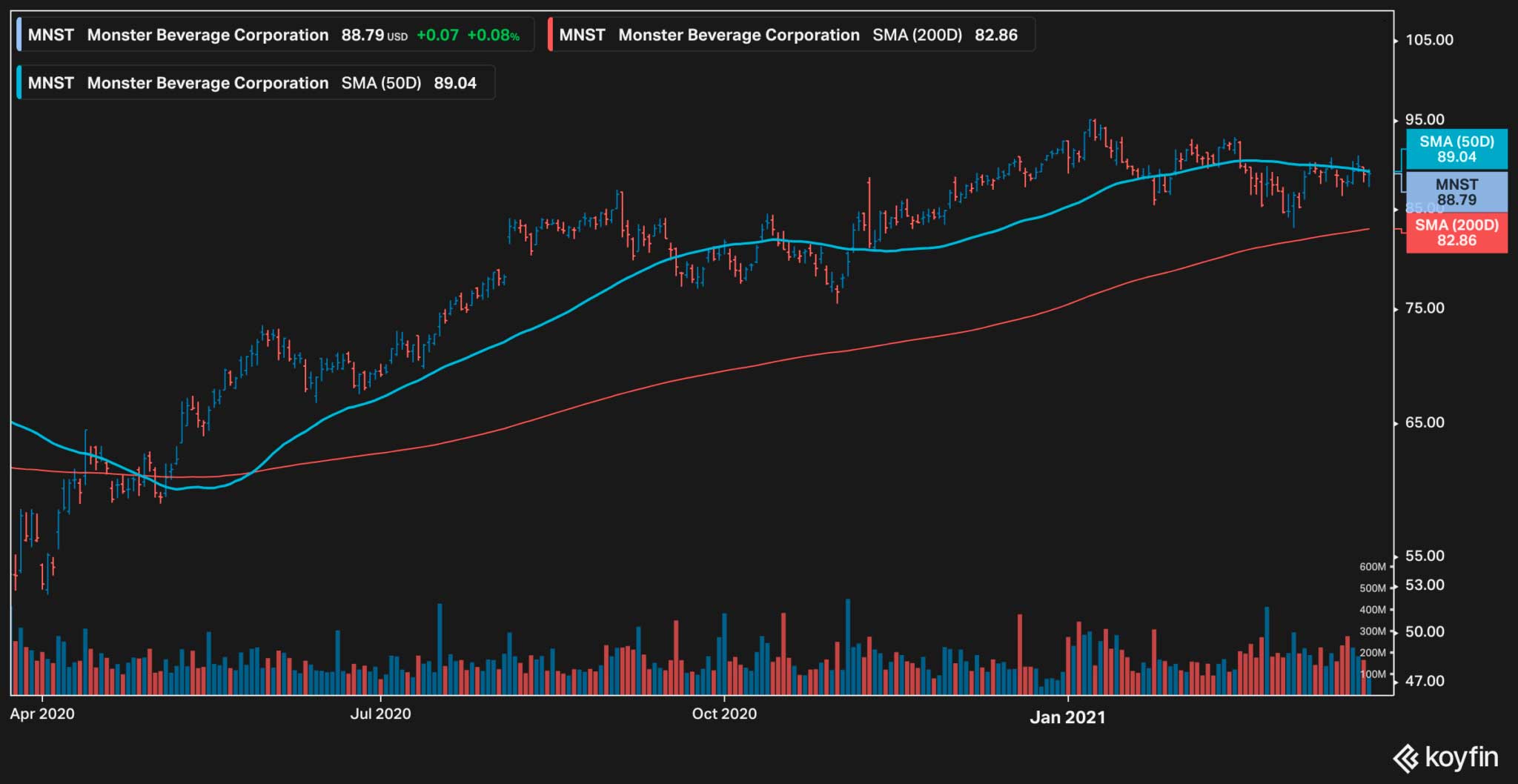The height and width of the screenshot is (784, 1518).
Task: Click the red color bar of SMA (200D) legend
Action: pos(550,35)
